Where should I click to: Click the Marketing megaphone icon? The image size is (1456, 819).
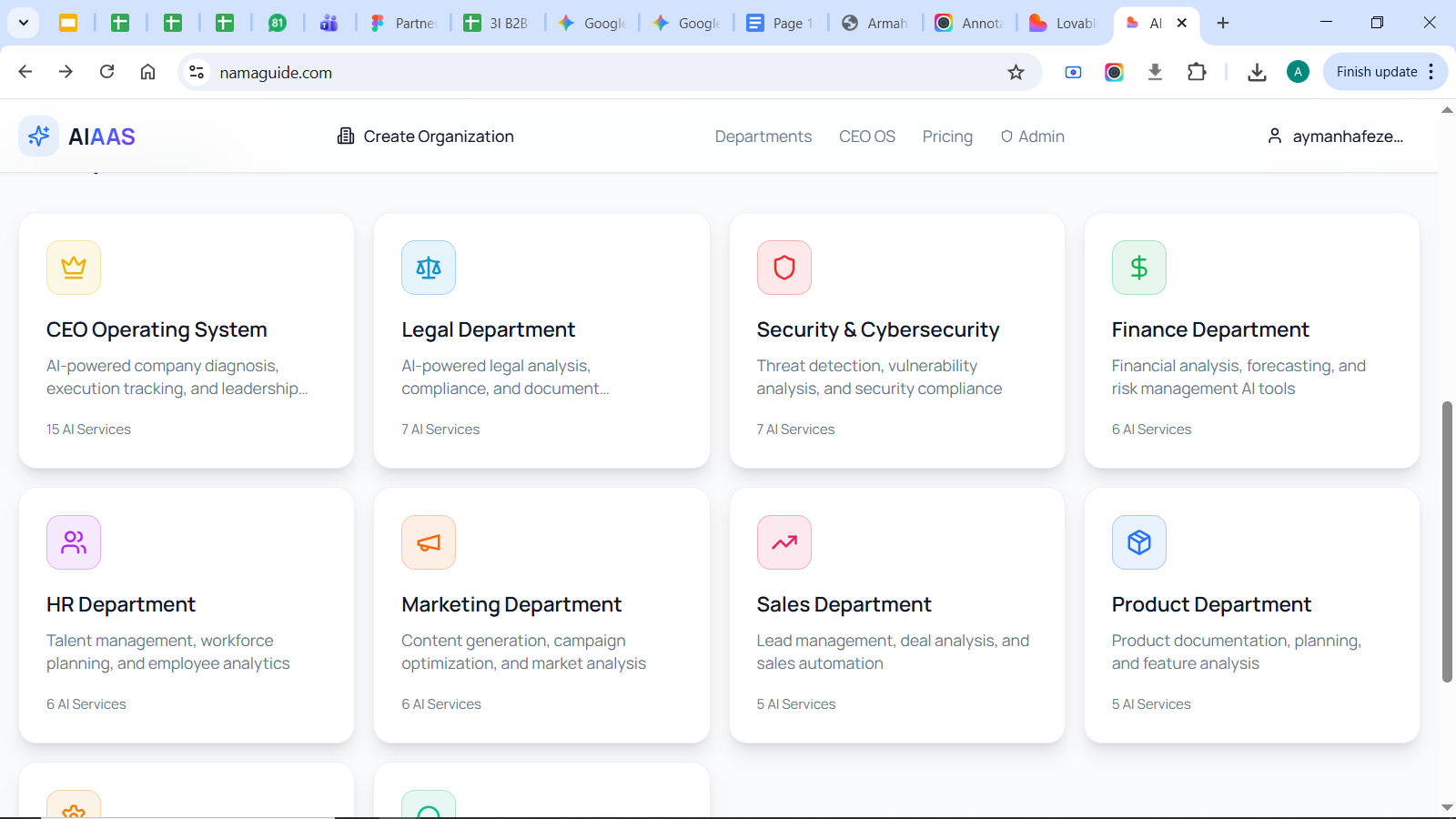[429, 542]
